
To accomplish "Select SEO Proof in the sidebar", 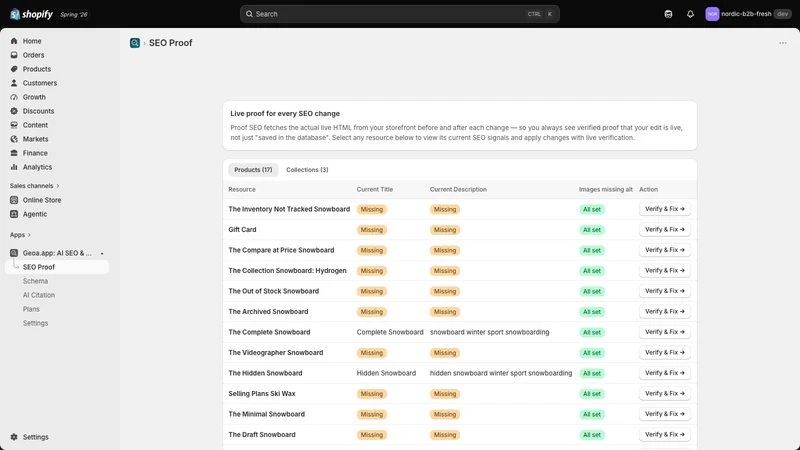I will [x=57, y=267].
